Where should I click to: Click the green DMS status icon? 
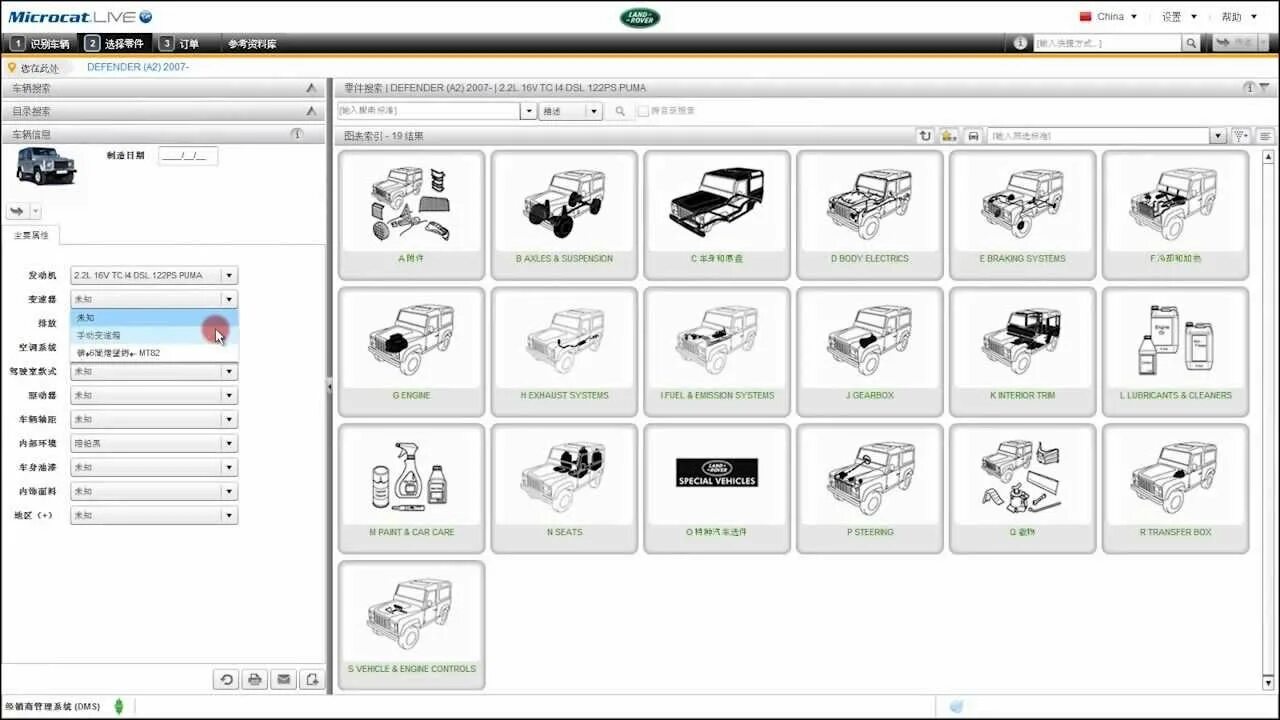(119, 706)
